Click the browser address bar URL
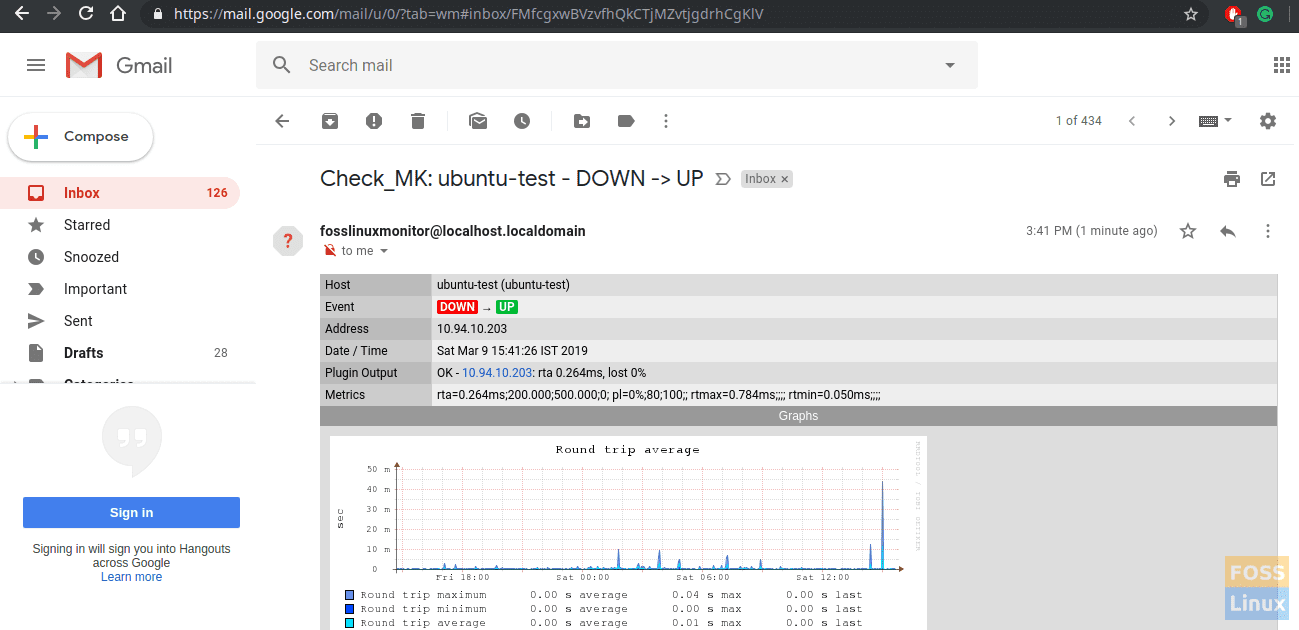Image resolution: width=1299 pixels, height=630 pixels. click(x=468, y=14)
